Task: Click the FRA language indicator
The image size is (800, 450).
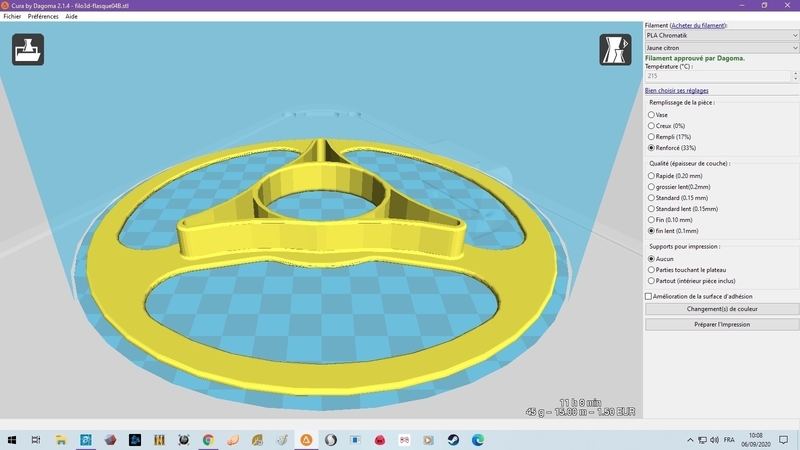Action: [x=729, y=440]
